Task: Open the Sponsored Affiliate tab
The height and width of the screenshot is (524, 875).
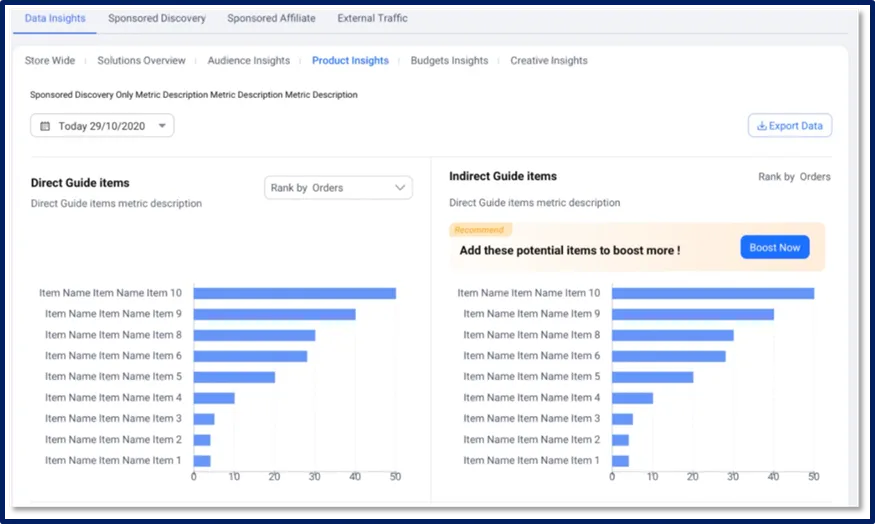Action: (271, 18)
